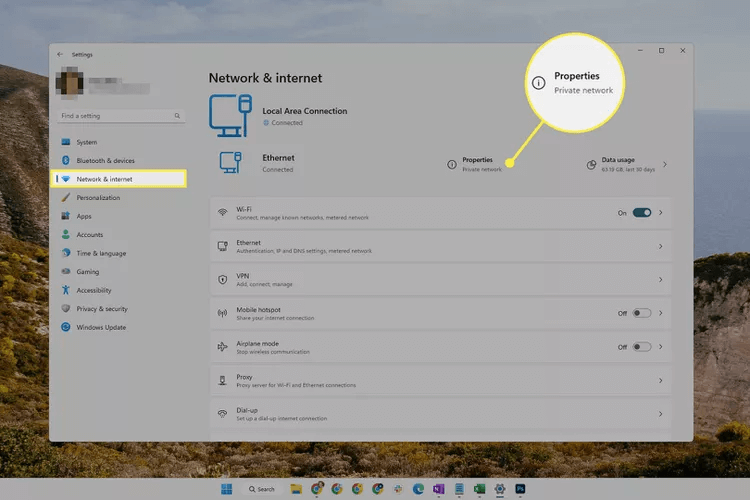Expand the Airplane mode chevron
750x500 pixels.
click(x=661, y=346)
